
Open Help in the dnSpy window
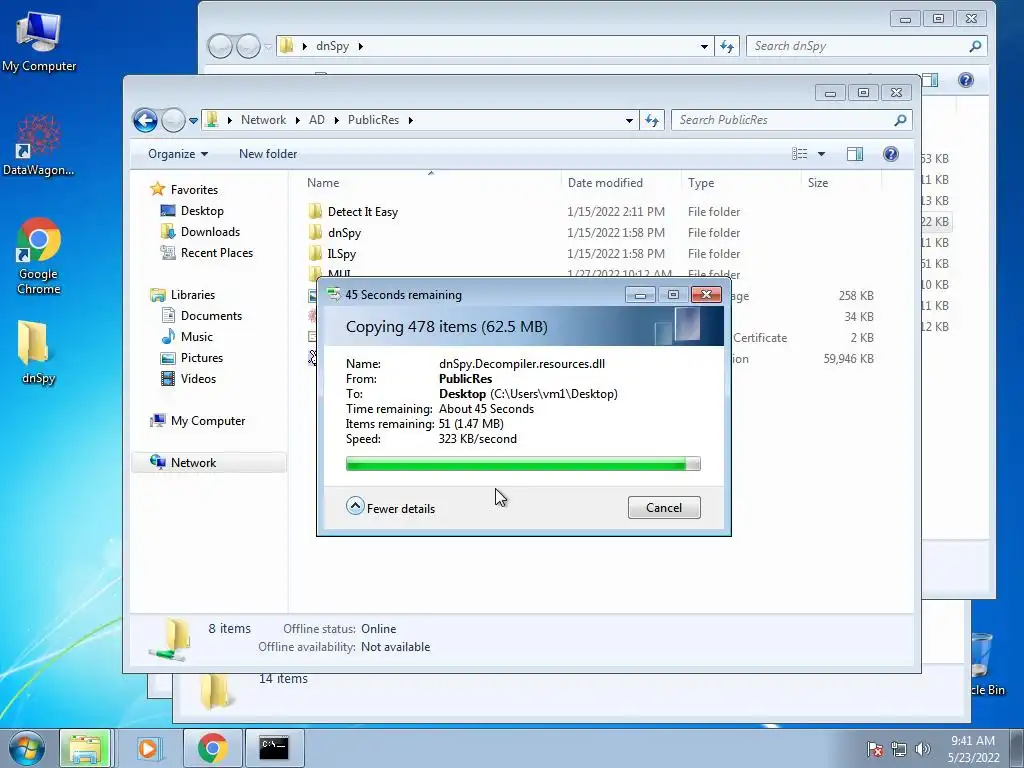(x=966, y=80)
